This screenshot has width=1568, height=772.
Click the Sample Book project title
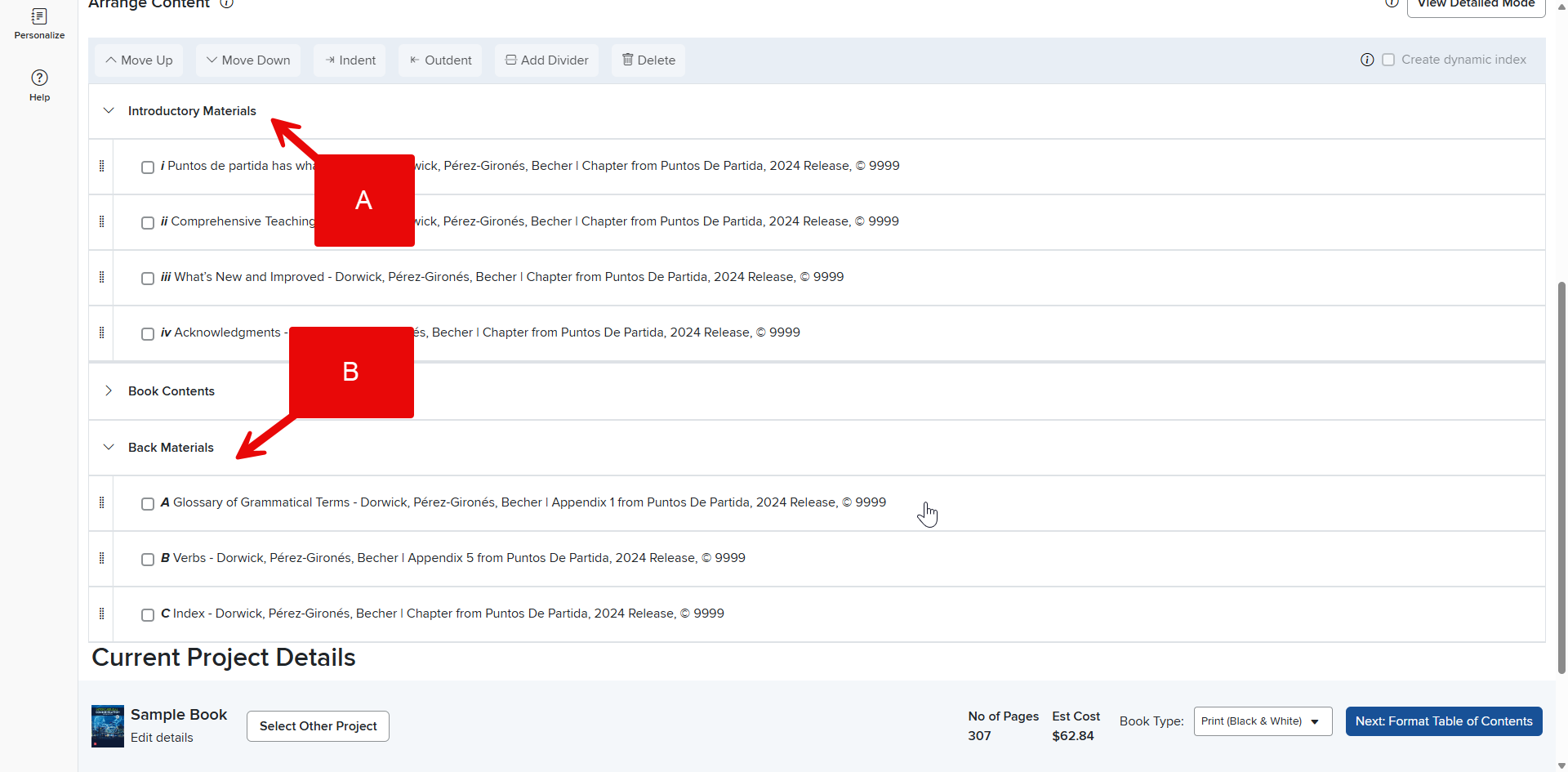pyautogui.click(x=179, y=715)
